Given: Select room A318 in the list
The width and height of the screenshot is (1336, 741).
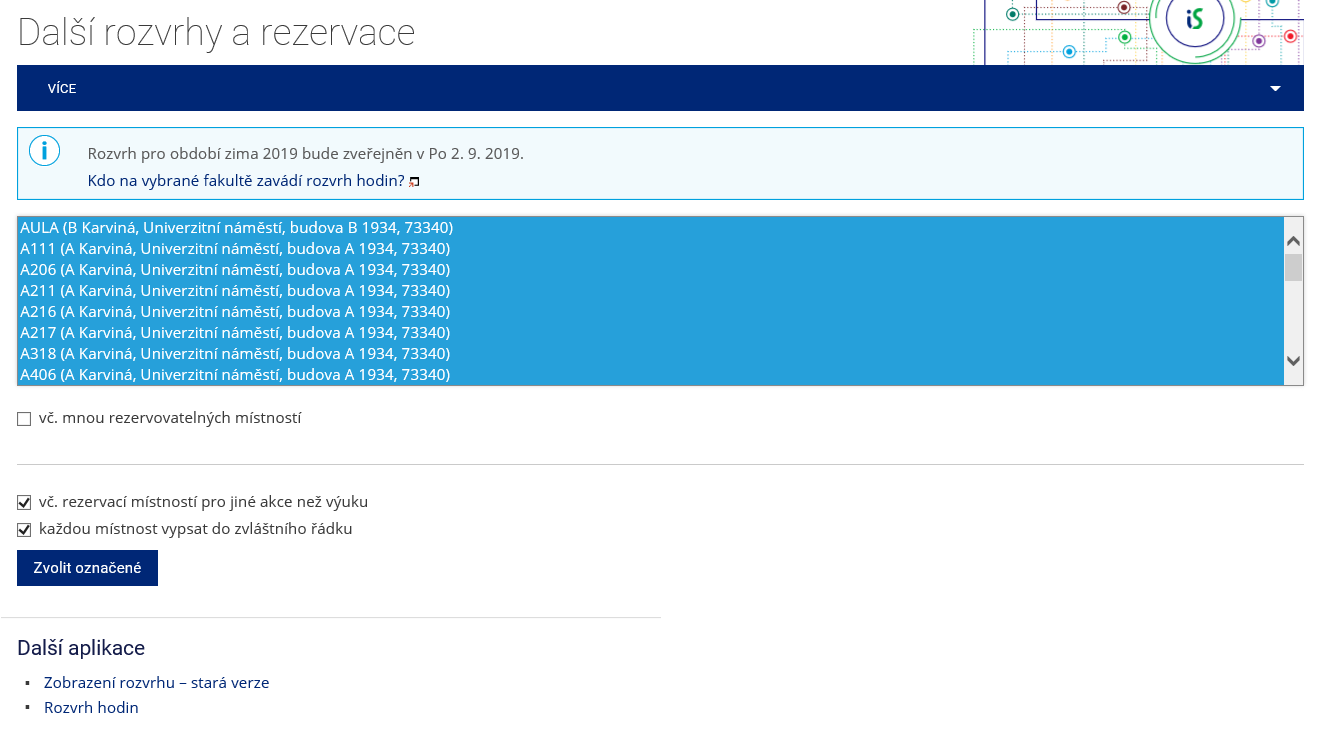Looking at the screenshot, I should point(650,353).
